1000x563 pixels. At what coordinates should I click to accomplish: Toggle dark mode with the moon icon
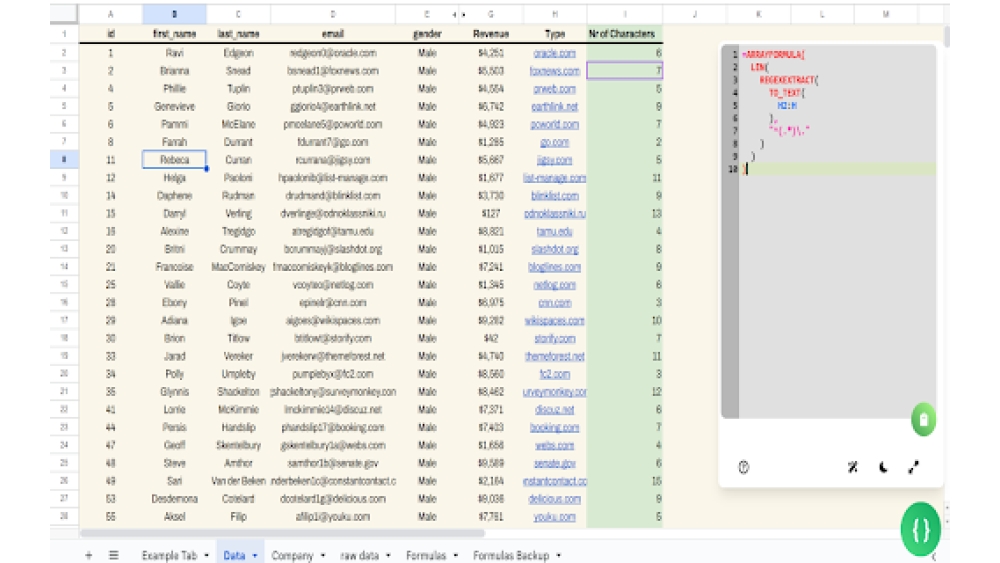coord(883,467)
